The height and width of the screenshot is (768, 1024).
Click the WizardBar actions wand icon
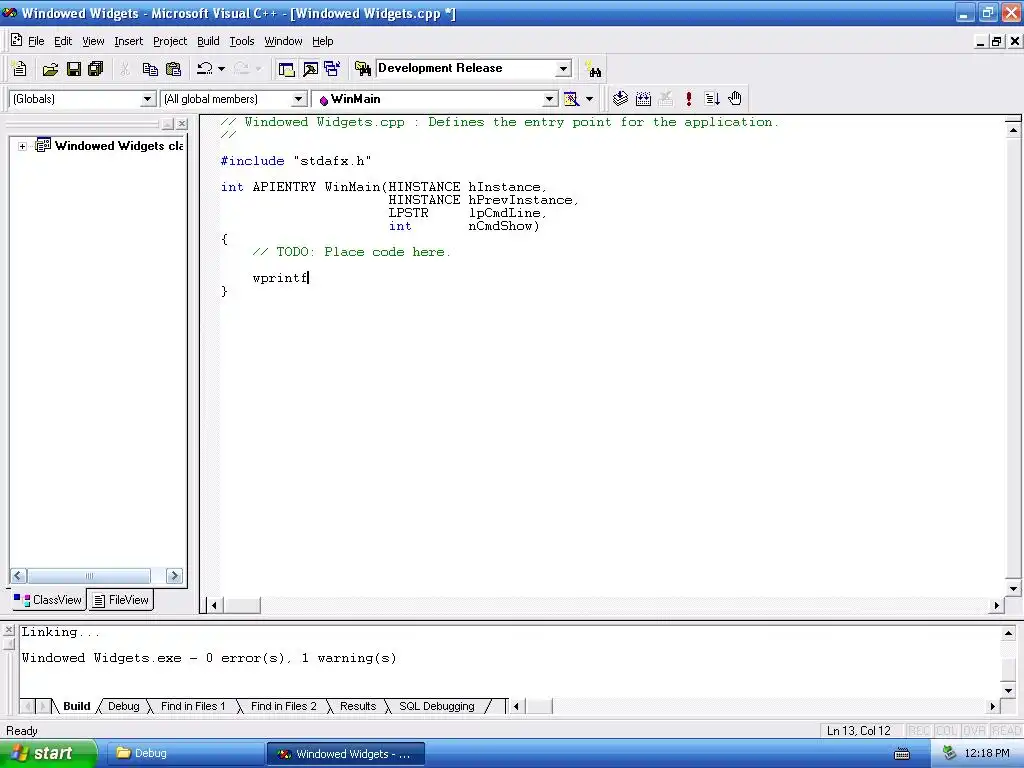click(x=571, y=99)
